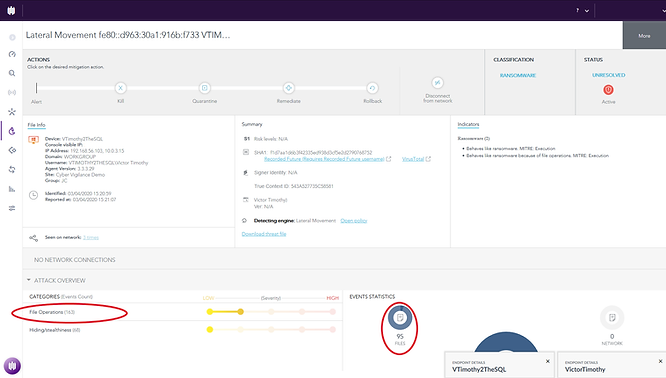Click the signer identity icon

click(246, 172)
